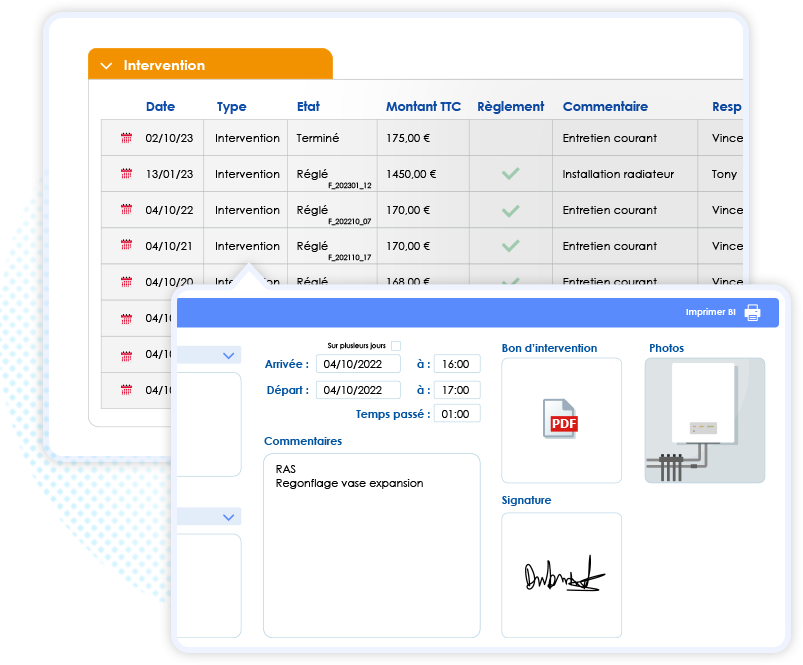Open the PDF bon d'intervention file
The width and height of the screenshot is (803, 665).
point(560,419)
